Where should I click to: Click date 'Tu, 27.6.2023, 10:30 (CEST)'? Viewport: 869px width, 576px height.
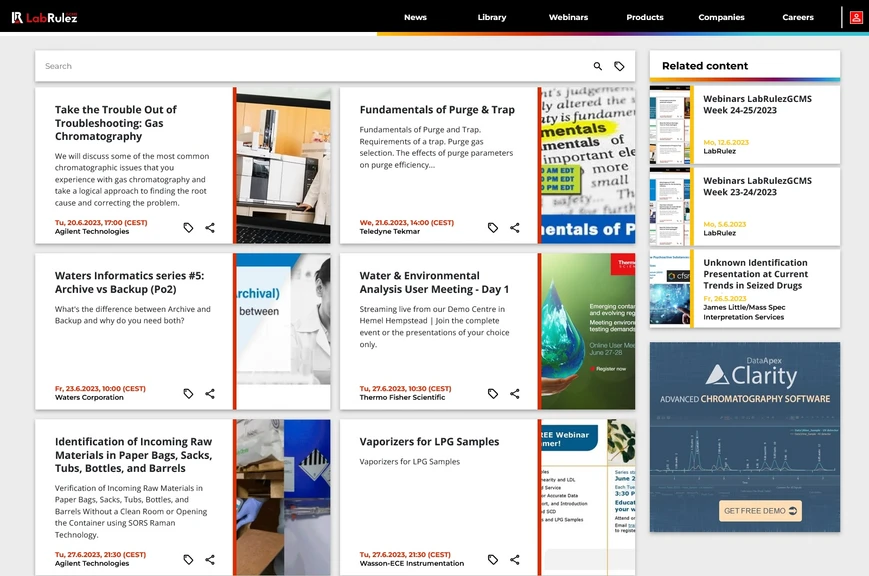[406, 389]
